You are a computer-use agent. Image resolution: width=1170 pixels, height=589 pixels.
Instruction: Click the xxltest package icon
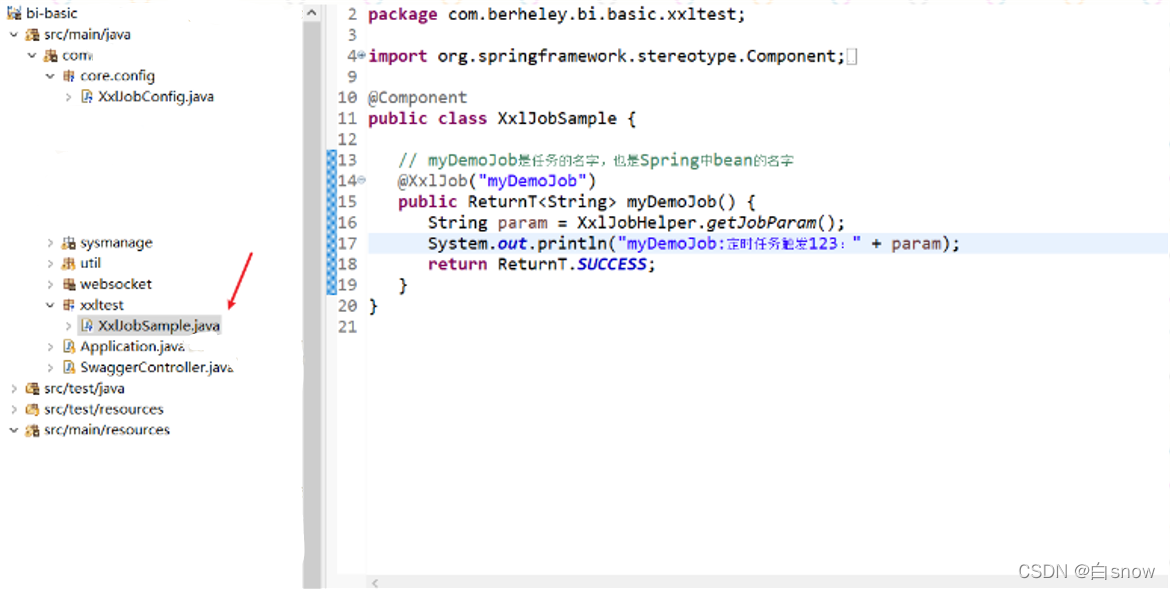[x=69, y=305]
